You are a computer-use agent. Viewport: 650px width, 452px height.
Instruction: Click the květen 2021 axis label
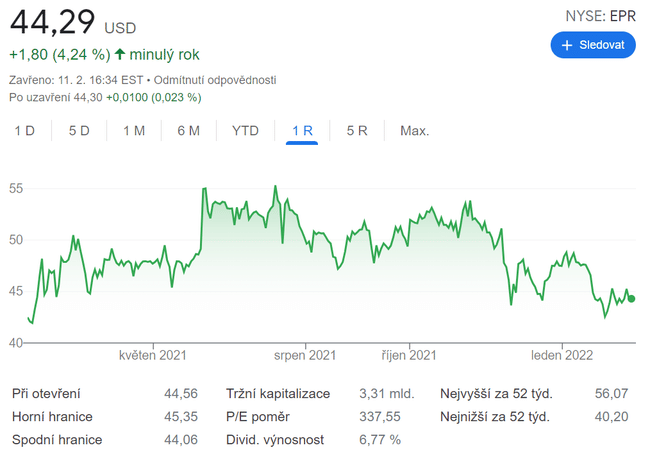(x=153, y=355)
